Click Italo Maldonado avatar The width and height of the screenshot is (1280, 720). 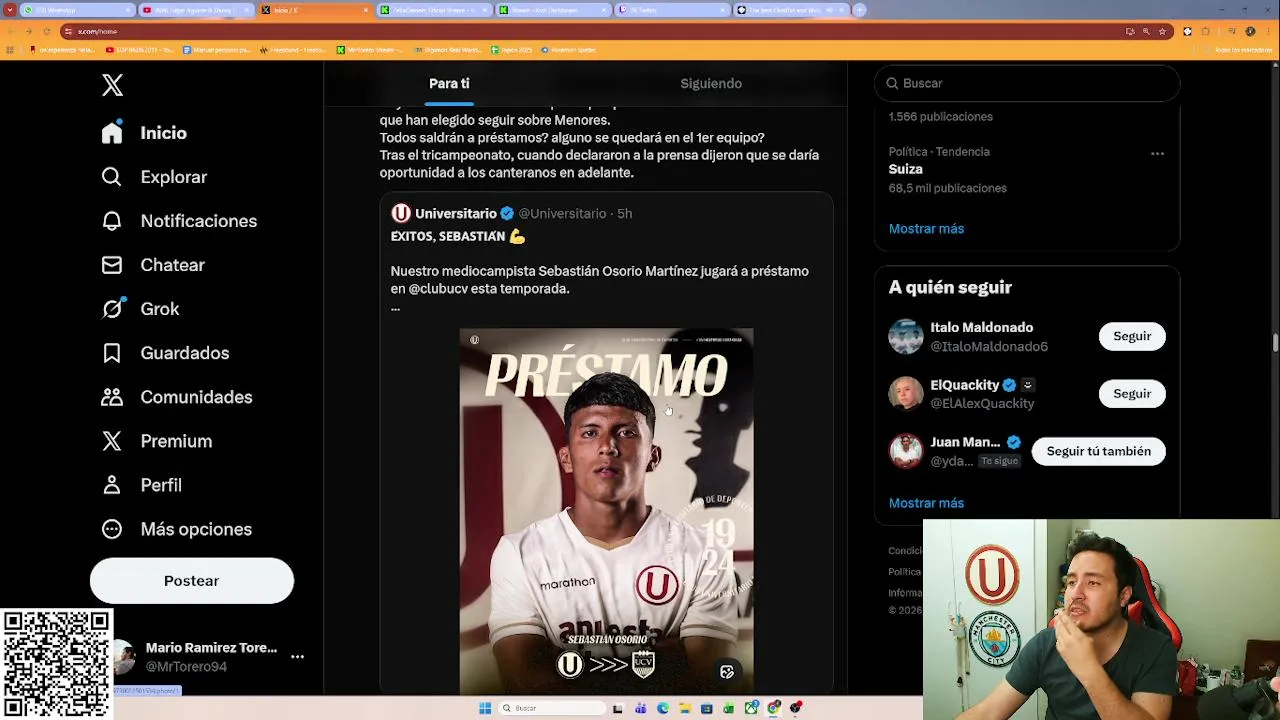906,336
